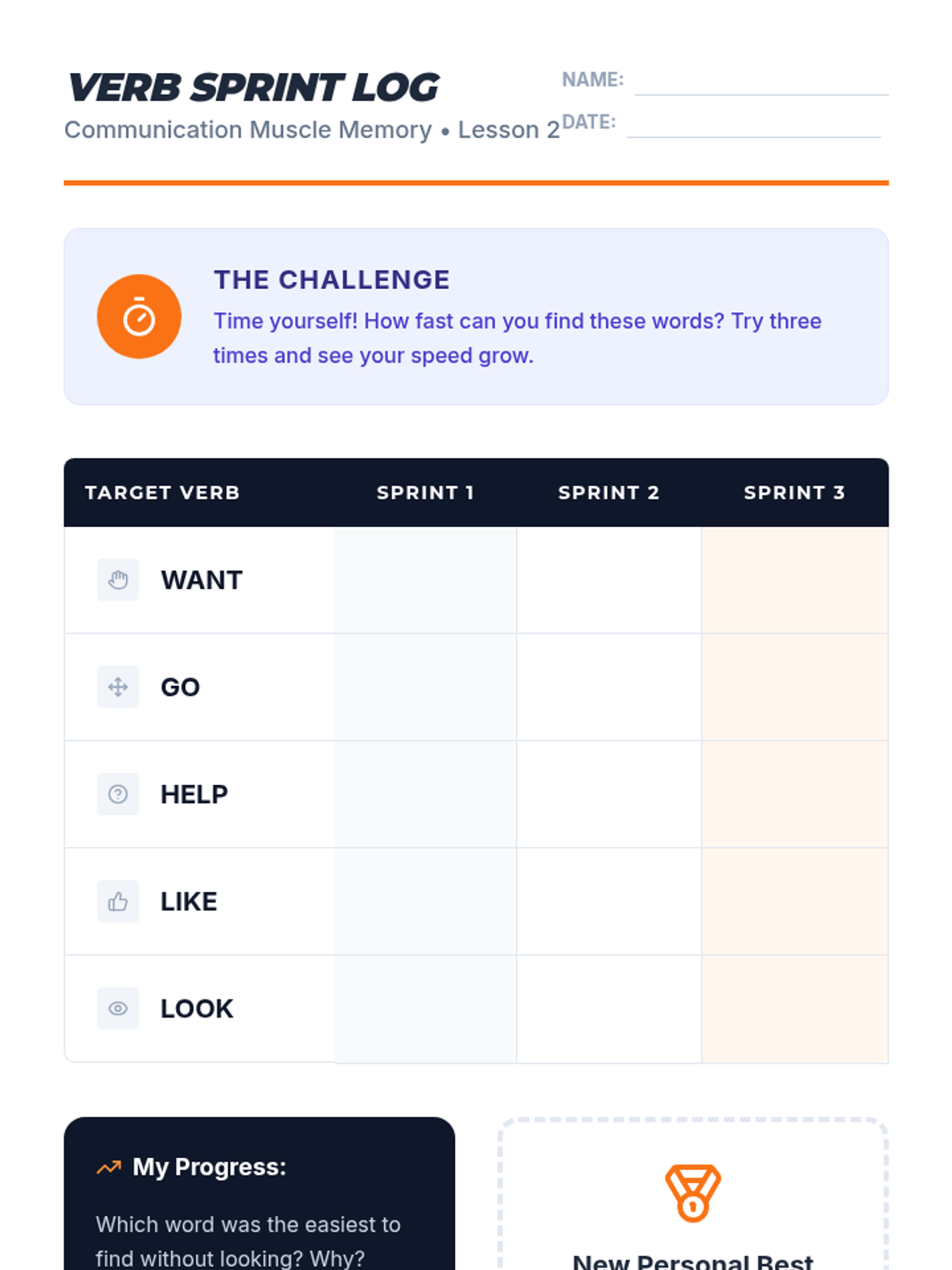Click the question mark icon beside HELP
This screenshot has width=952, height=1270.
click(117, 795)
